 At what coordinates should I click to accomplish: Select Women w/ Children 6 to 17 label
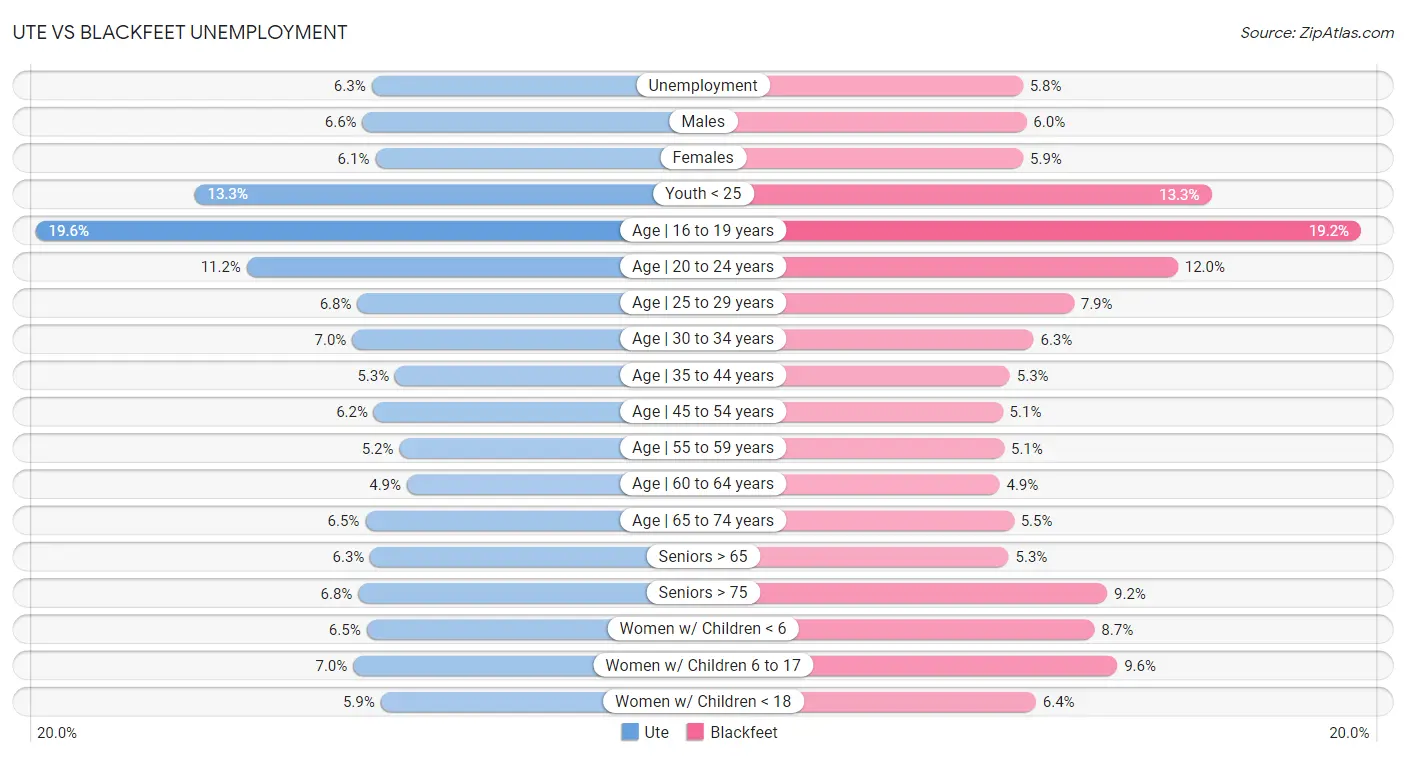[x=703, y=665]
